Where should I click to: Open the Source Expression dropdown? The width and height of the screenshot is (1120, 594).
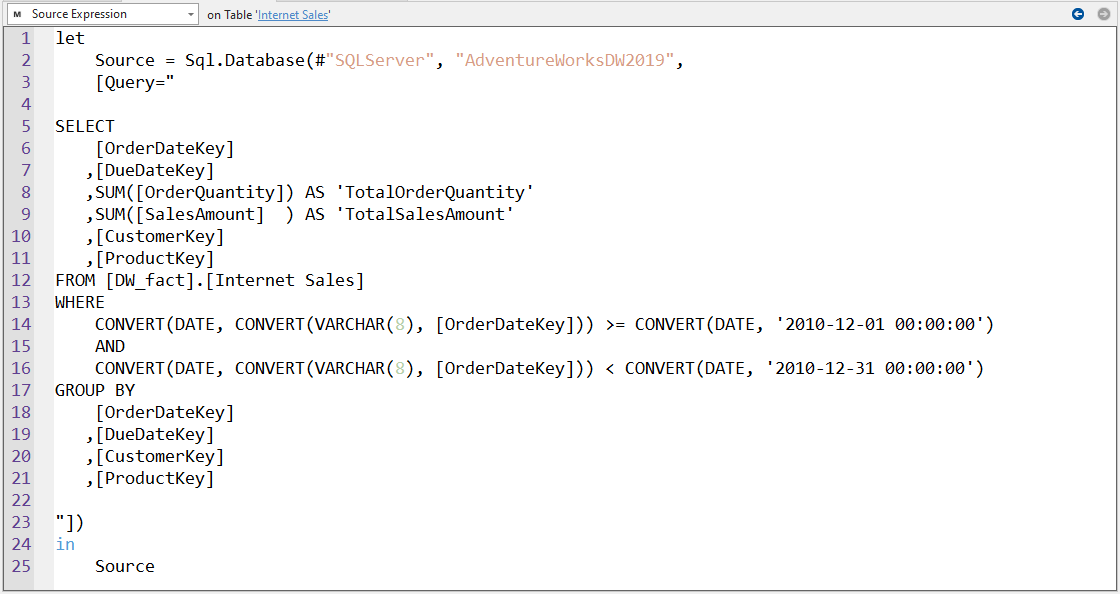point(100,14)
